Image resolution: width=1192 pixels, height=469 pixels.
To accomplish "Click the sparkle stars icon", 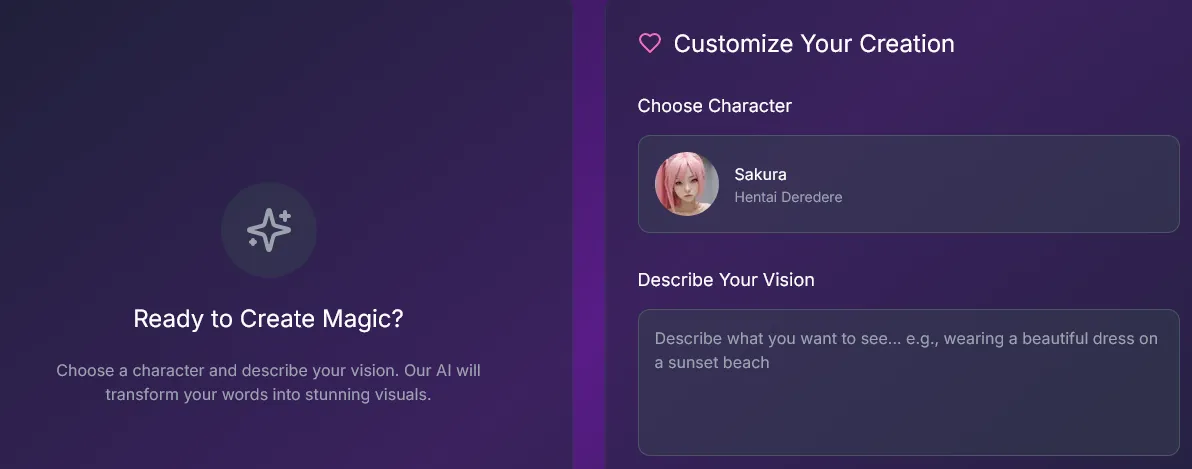I will 268,230.
